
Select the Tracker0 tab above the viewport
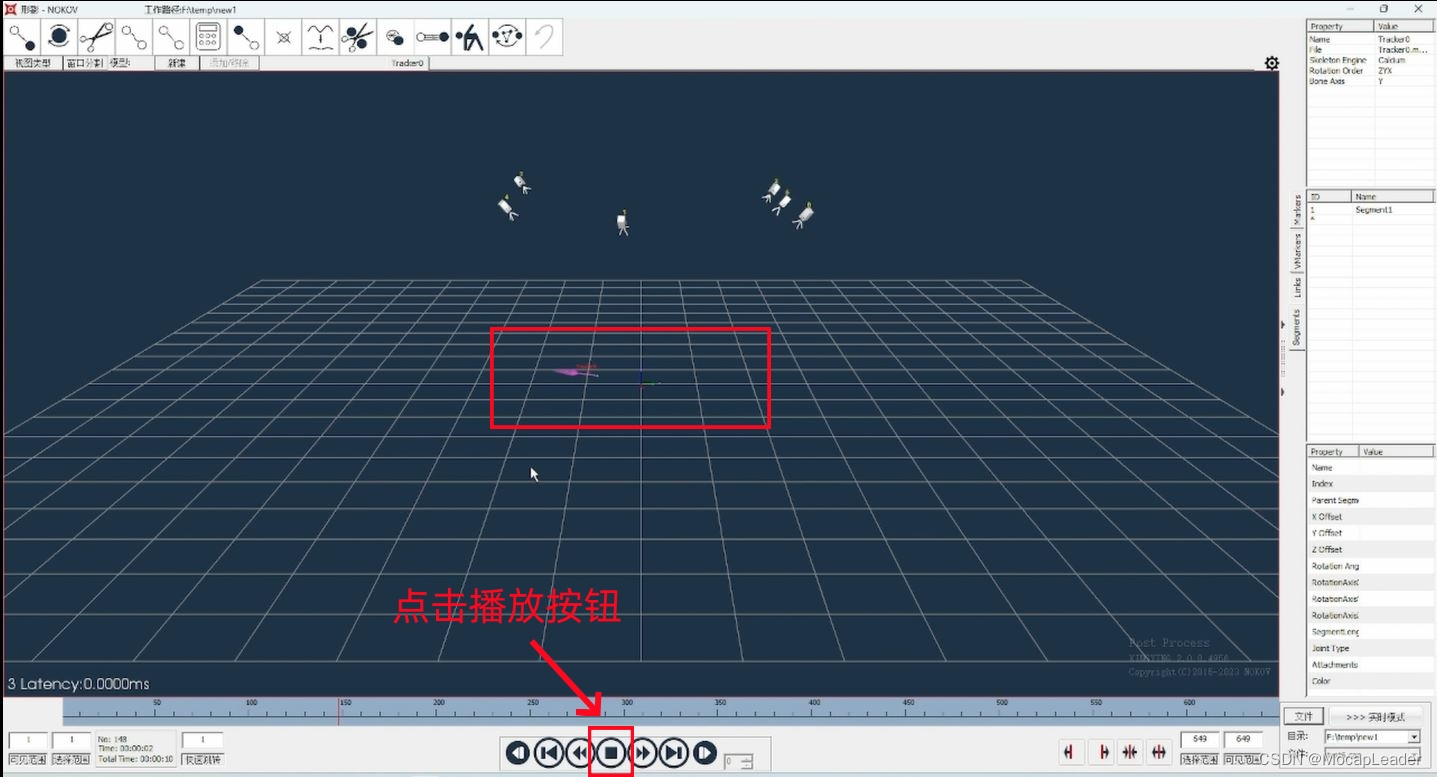[407, 63]
